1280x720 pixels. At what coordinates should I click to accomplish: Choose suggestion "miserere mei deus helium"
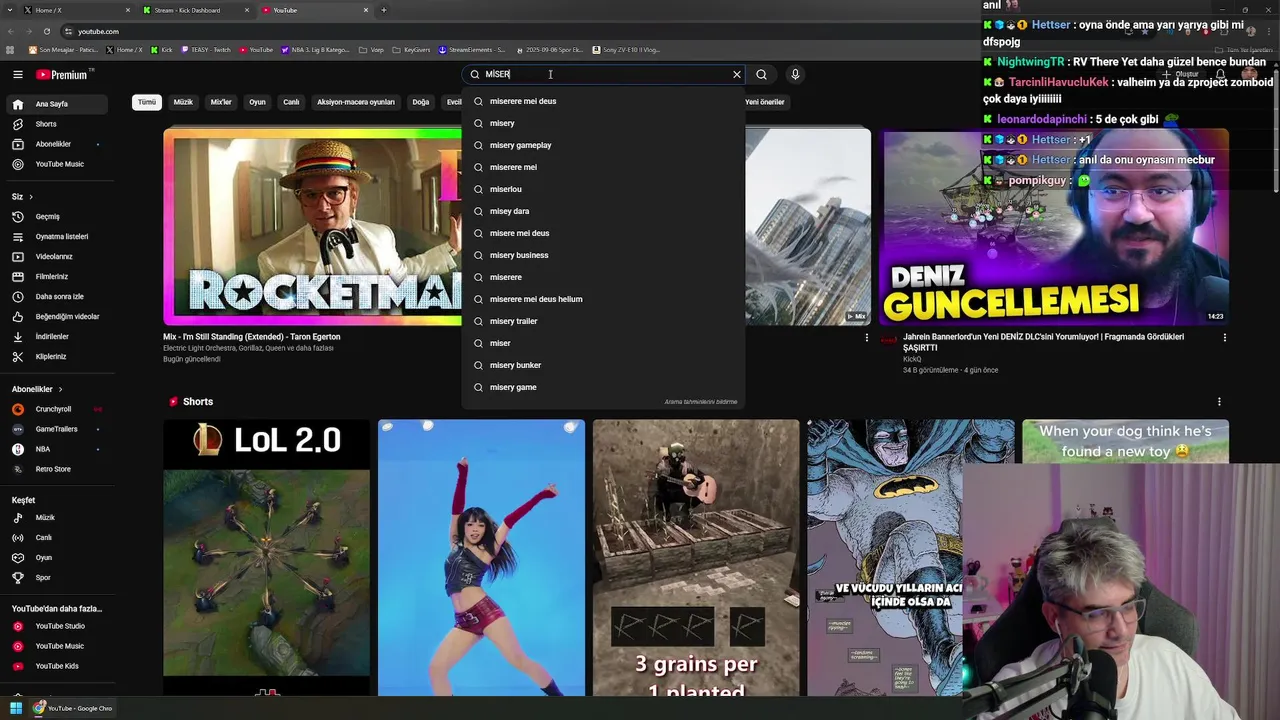(603, 299)
